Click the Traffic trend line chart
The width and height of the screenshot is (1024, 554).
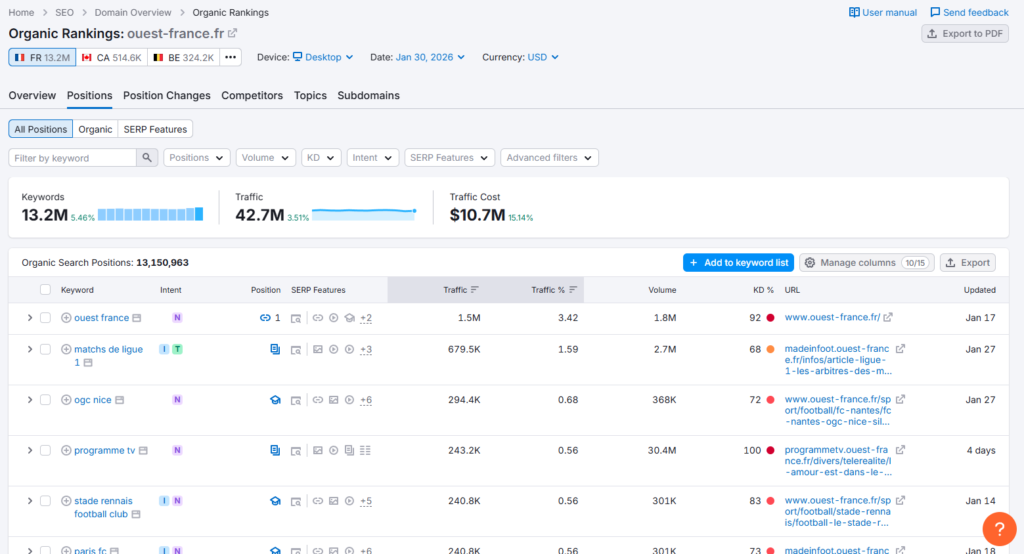[x=364, y=214]
